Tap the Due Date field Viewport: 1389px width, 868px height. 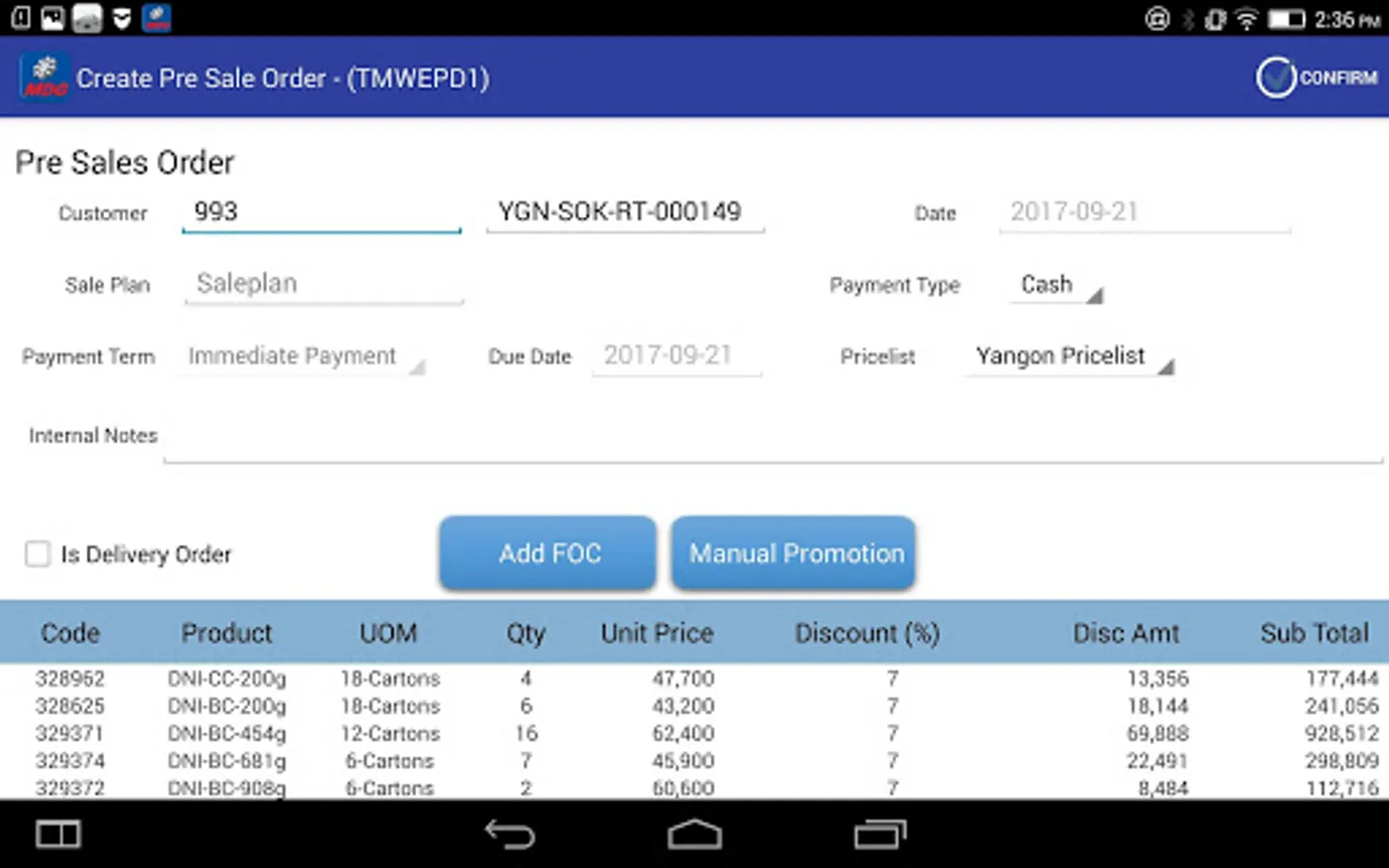[x=677, y=356]
